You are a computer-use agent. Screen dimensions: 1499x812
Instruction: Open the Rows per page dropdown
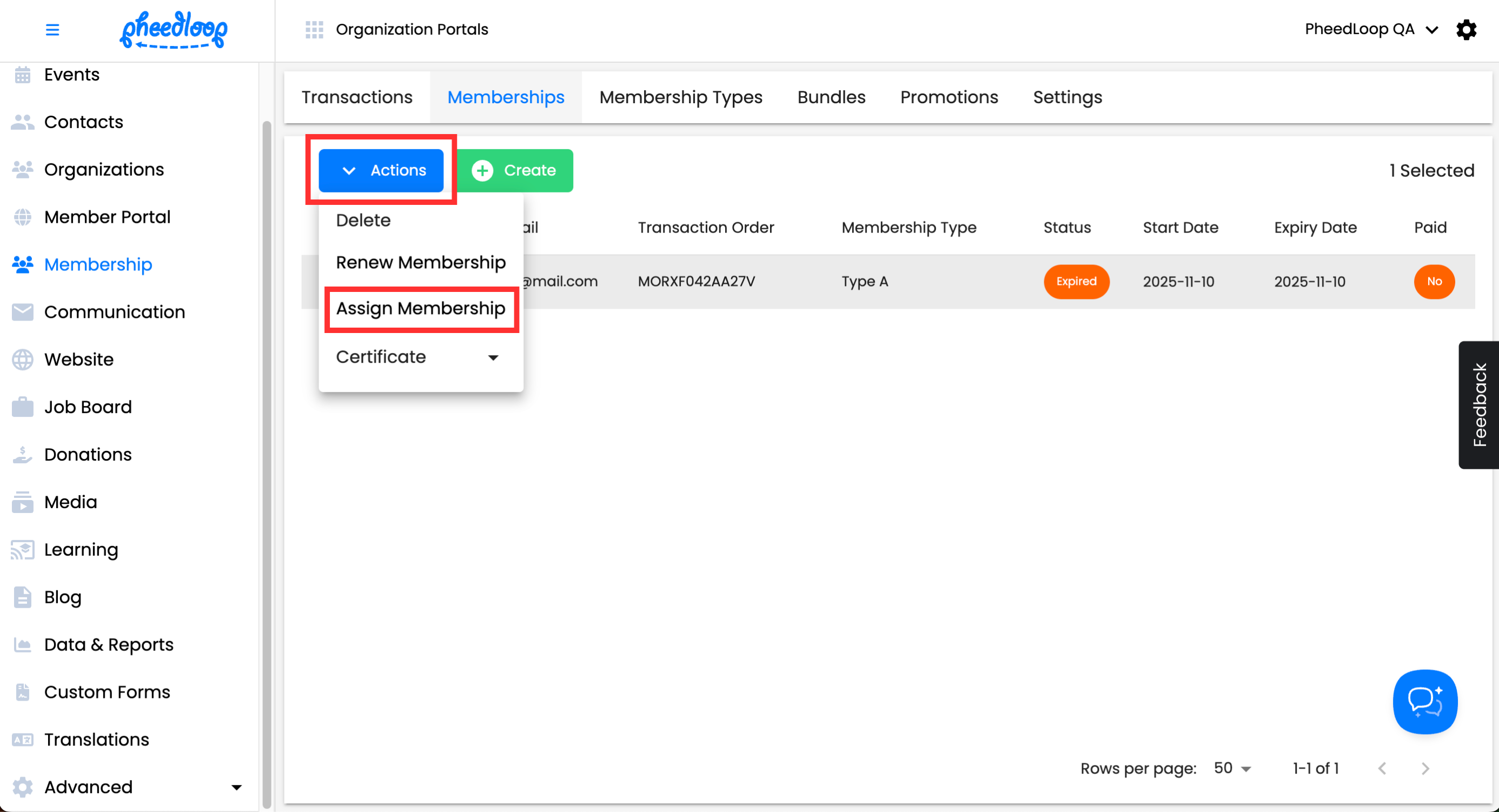coord(1232,768)
